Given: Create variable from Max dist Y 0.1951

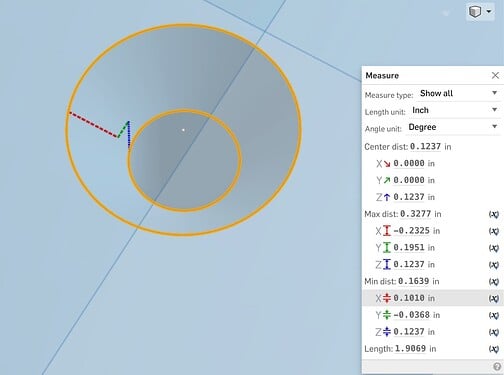Looking at the screenshot, I should (x=494, y=248).
